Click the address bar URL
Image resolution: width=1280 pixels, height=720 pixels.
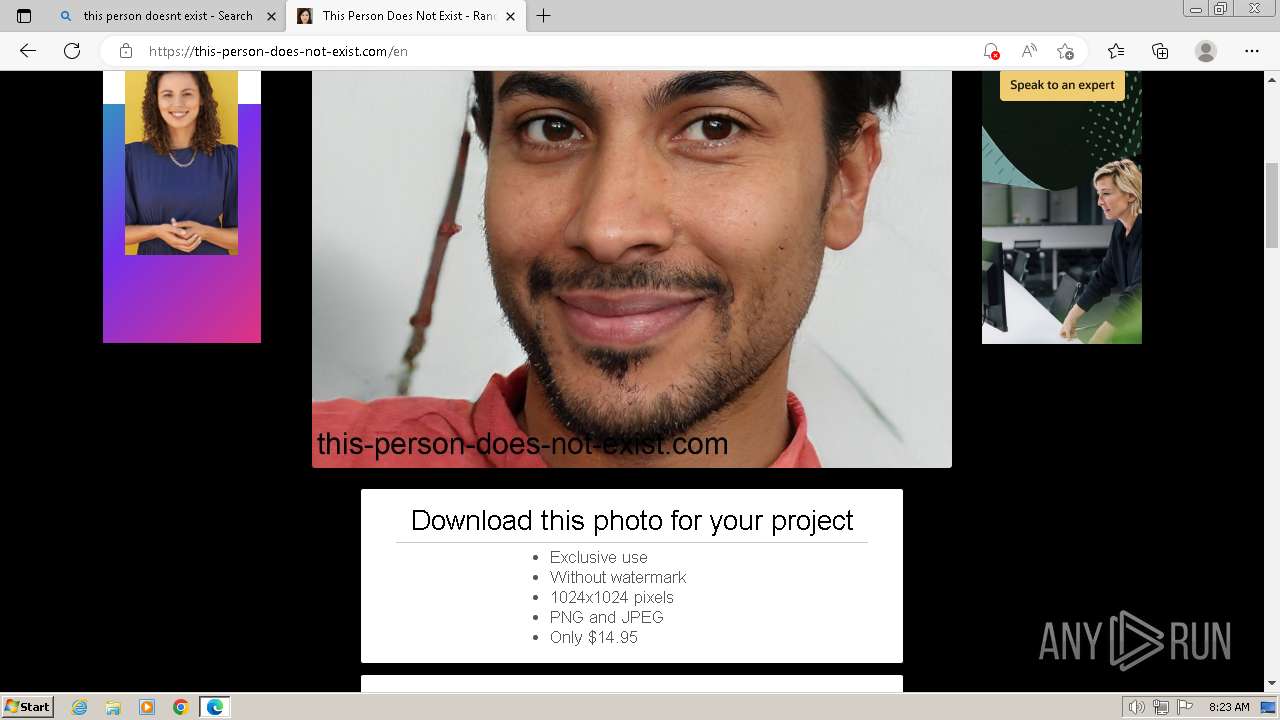point(278,51)
